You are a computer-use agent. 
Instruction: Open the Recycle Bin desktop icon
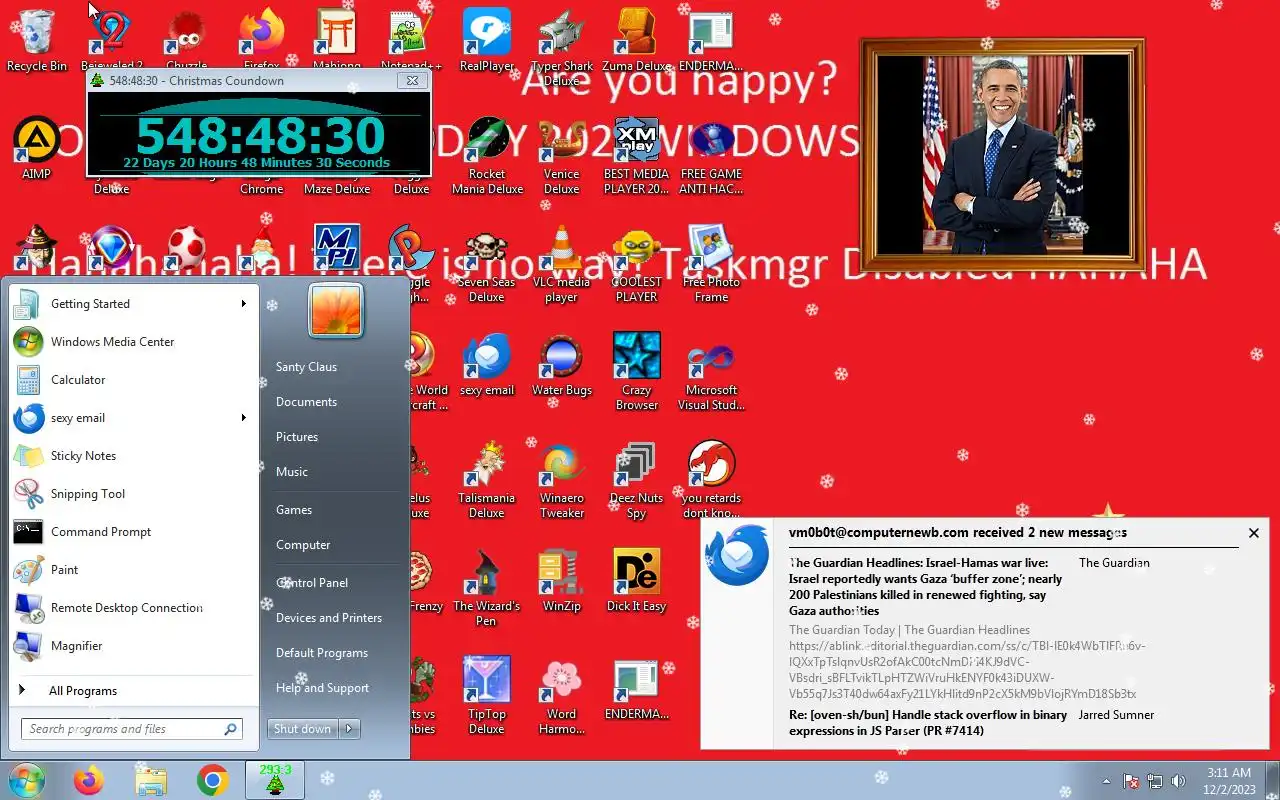coord(37,40)
